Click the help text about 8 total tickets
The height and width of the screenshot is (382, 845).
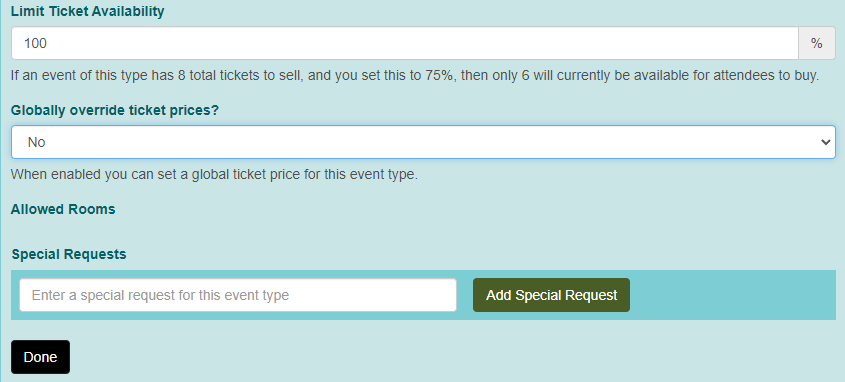(x=414, y=75)
